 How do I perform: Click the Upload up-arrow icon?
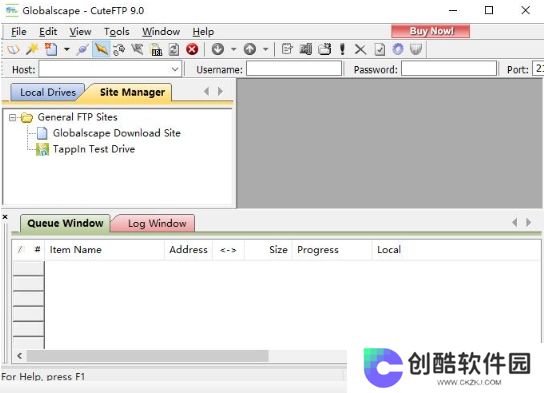pyautogui.click(x=250, y=49)
